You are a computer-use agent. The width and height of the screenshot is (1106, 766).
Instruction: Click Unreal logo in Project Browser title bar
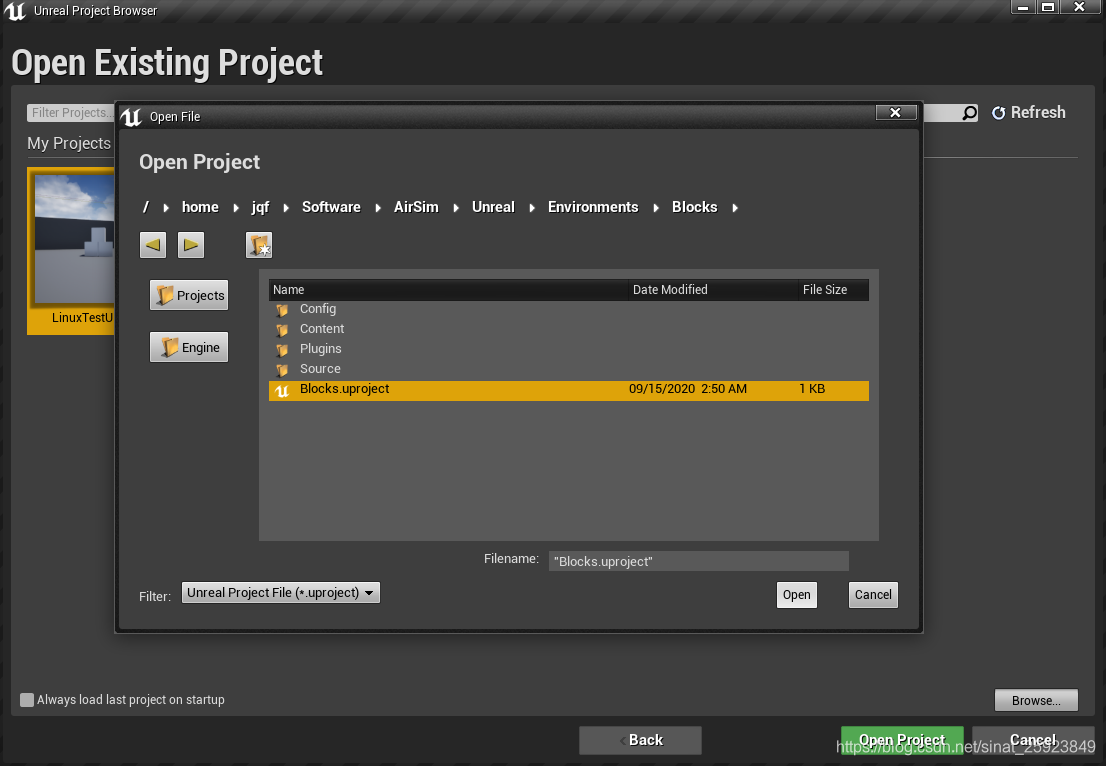pyautogui.click(x=15, y=11)
